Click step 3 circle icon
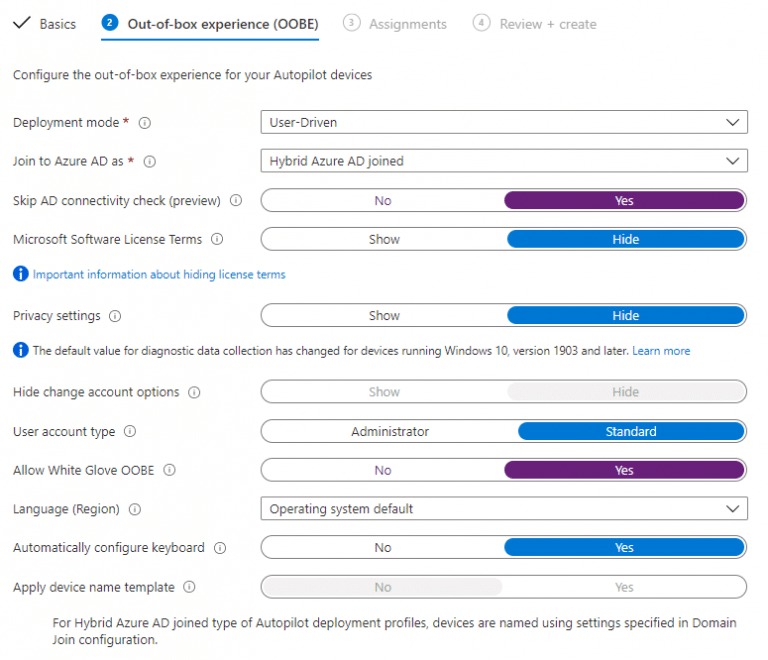Screen dimensions: 768x660 tap(351, 23)
